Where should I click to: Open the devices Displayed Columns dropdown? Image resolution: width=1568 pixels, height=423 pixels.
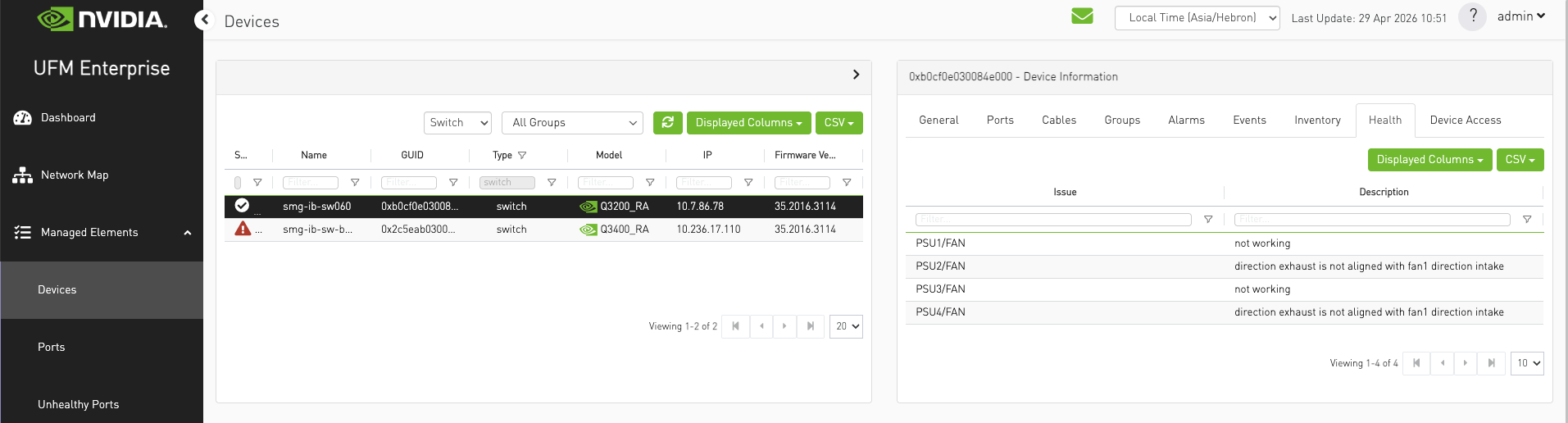pos(749,123)
